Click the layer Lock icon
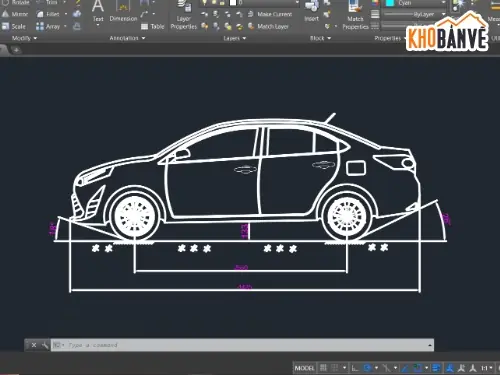The height and width of the screenshot is (375, 500). (x=239, y=14)
